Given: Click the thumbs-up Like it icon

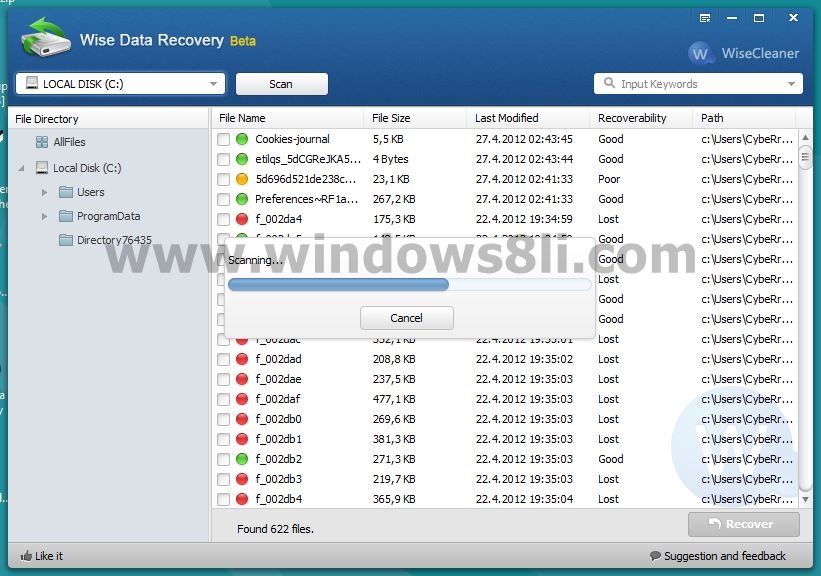Looking at the screenshot, I should [x=26, y=556].
